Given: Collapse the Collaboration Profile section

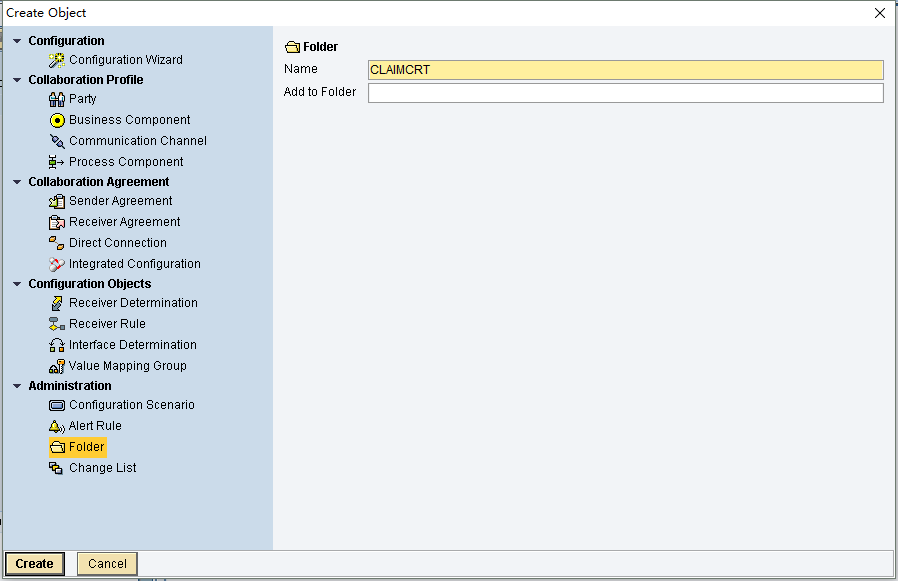Looking at the screenshot, I should [x=17, y=80].
